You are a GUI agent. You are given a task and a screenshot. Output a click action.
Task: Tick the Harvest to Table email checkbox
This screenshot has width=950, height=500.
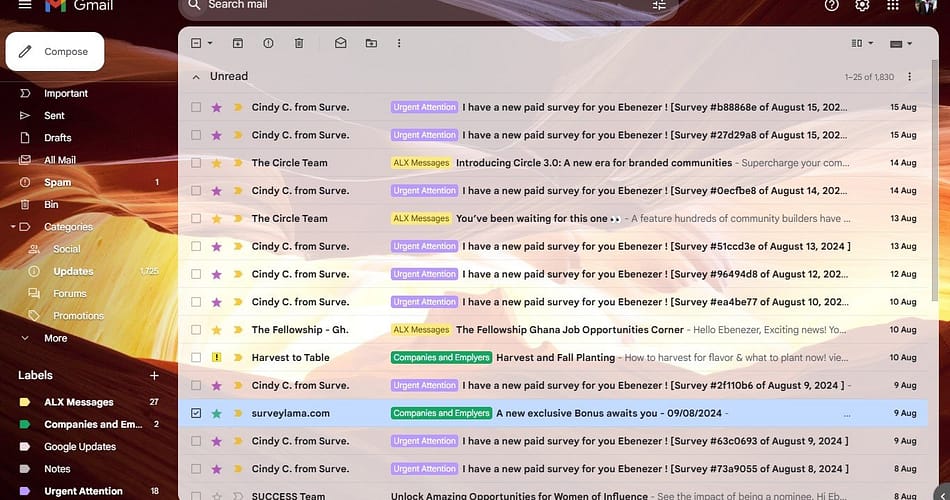[x=196, y=357]
